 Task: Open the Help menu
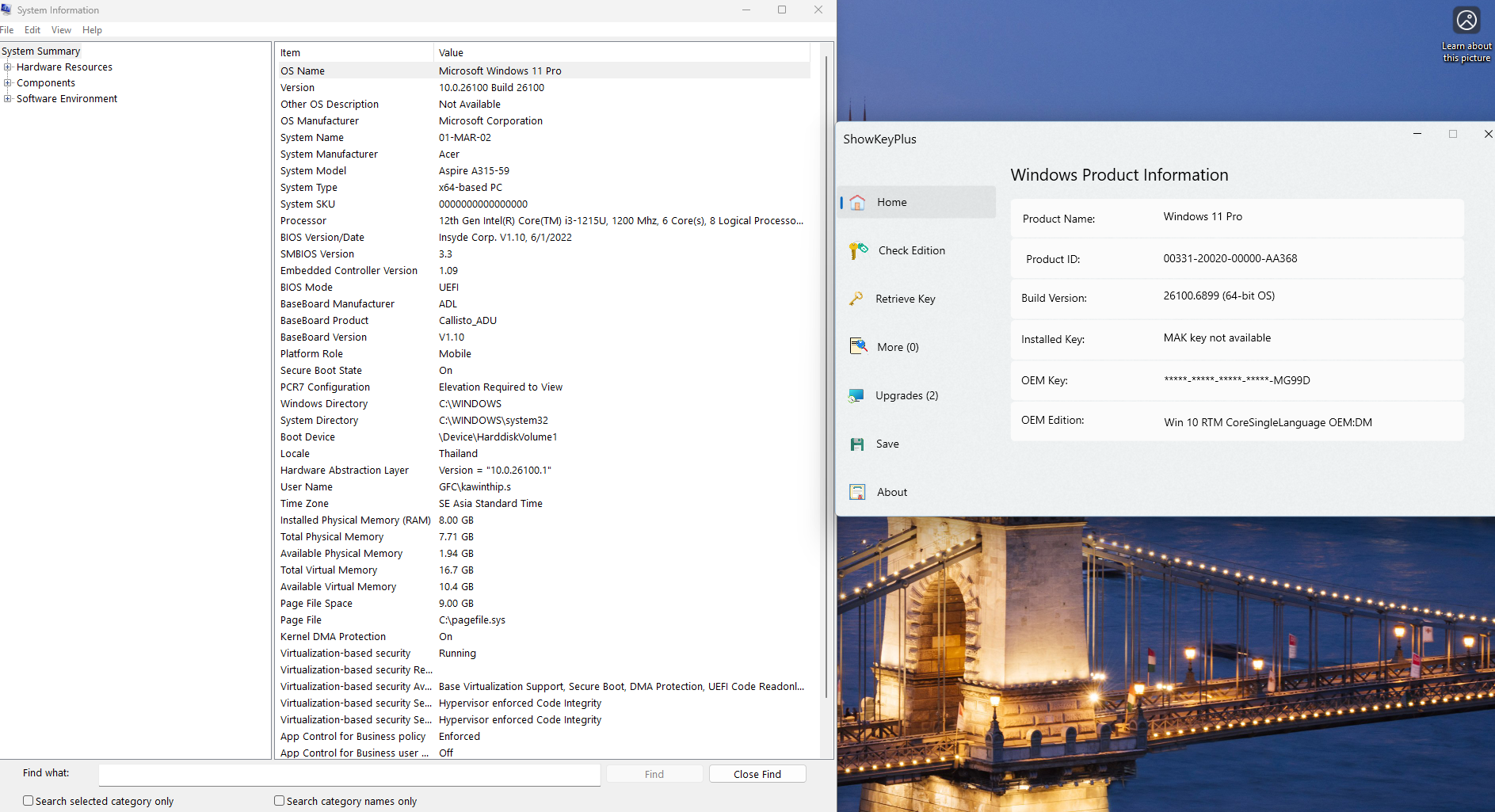point(92,30)
